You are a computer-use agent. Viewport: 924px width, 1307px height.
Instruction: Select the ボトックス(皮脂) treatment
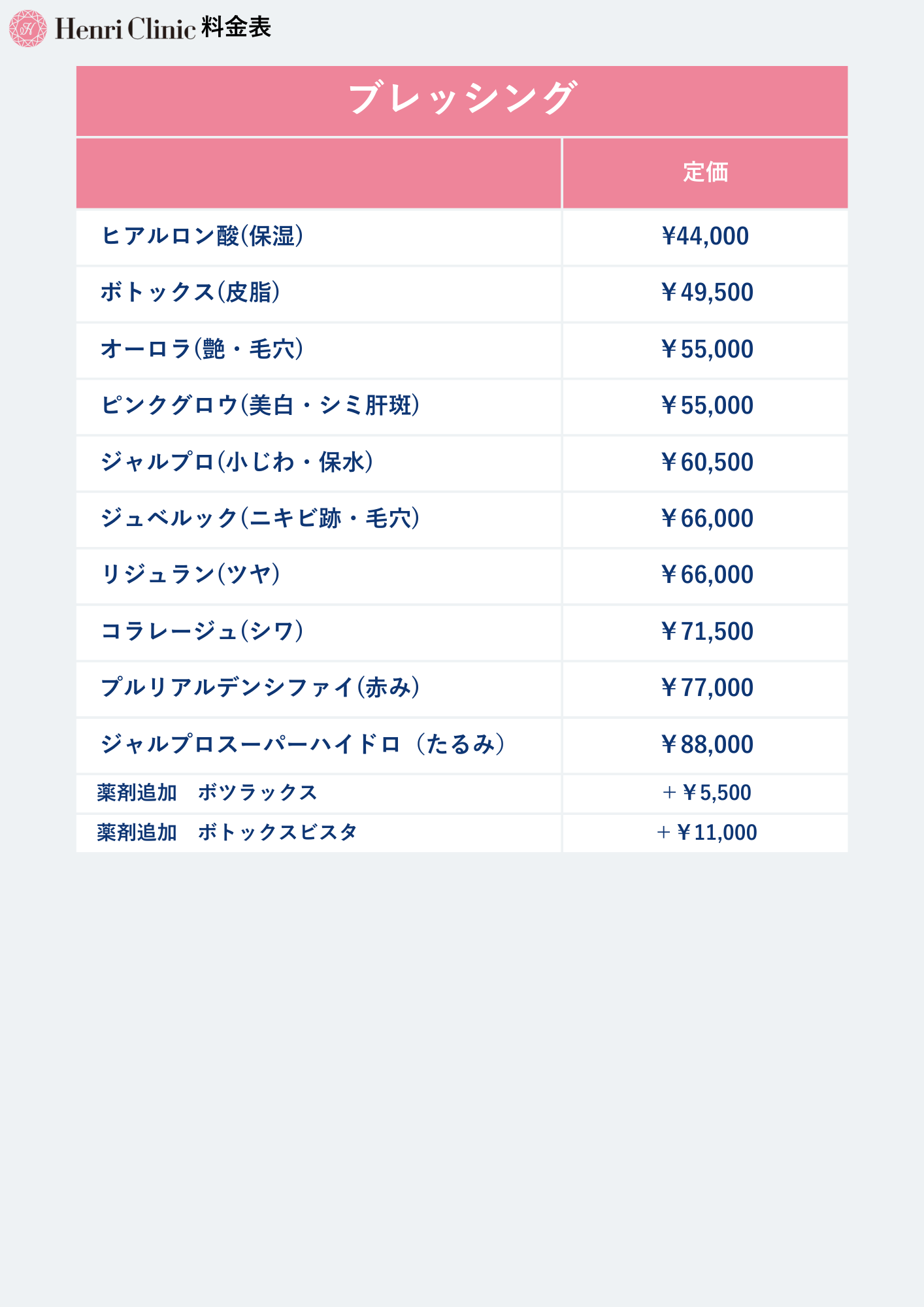(x=190, y=292)
